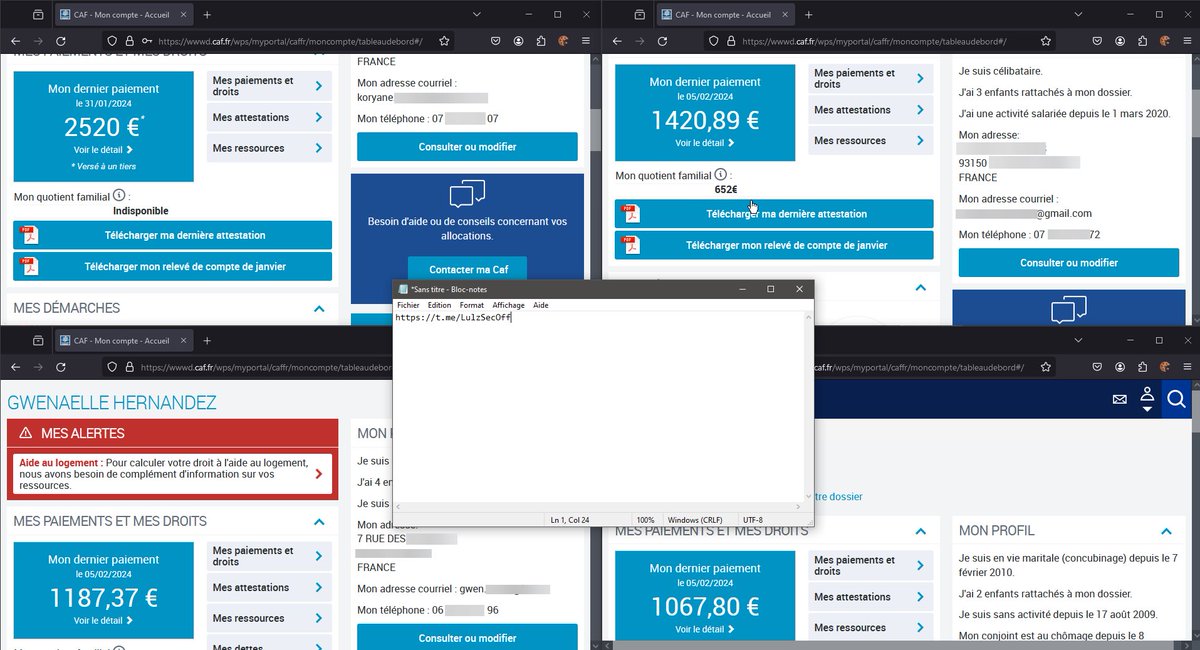Open the hamburger menu in bottom-right window
The image size is (1200, 650).
(1188, 367)
